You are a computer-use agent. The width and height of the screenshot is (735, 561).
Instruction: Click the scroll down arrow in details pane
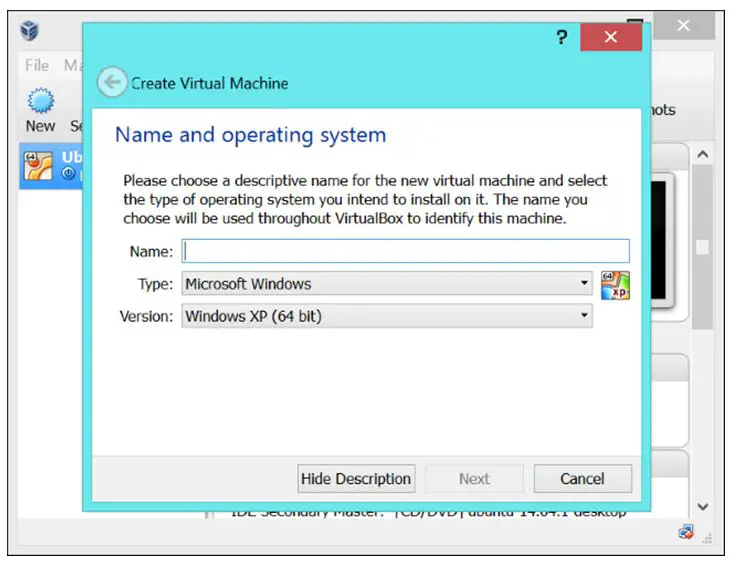(702, 507)
